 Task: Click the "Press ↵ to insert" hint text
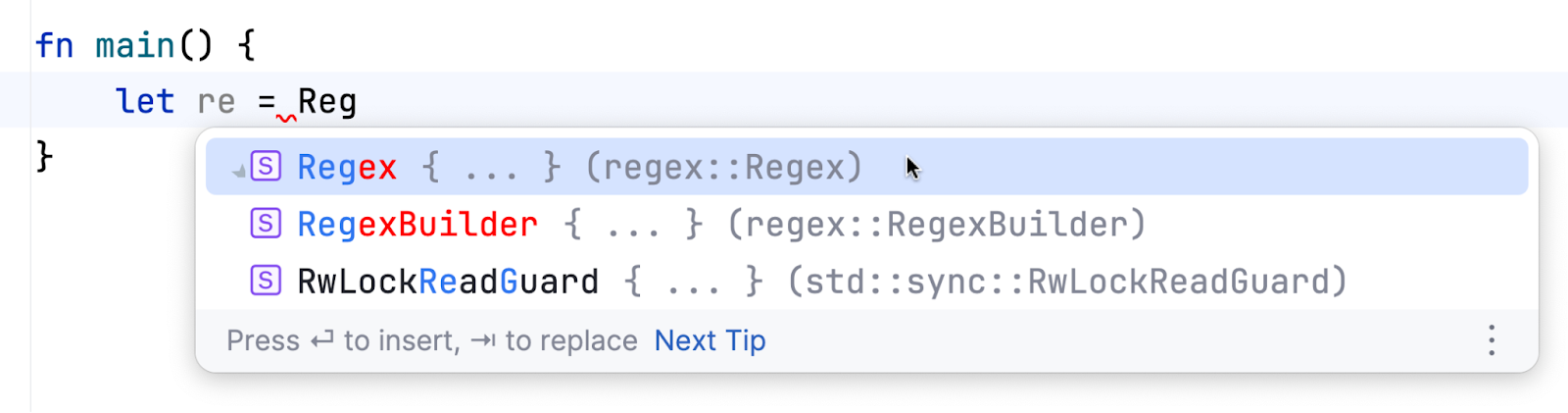coord(342,340)
